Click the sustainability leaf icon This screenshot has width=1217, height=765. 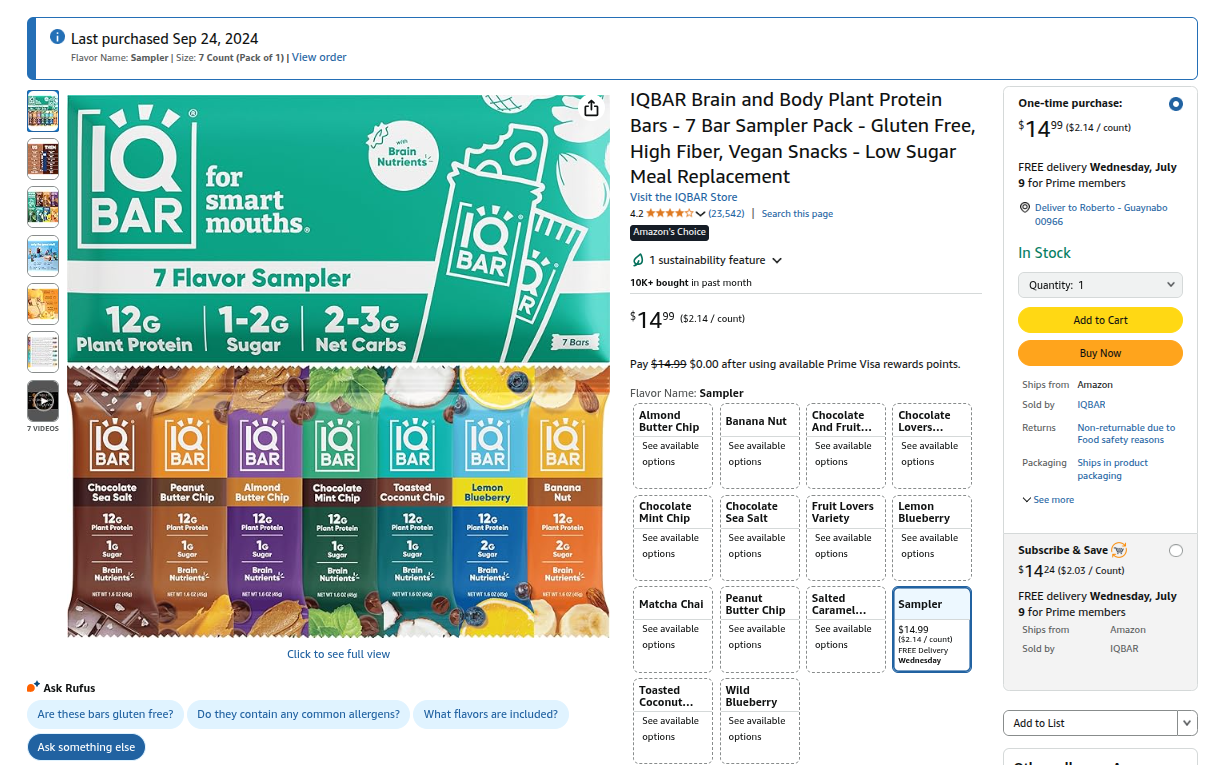[x=638, y=260]
